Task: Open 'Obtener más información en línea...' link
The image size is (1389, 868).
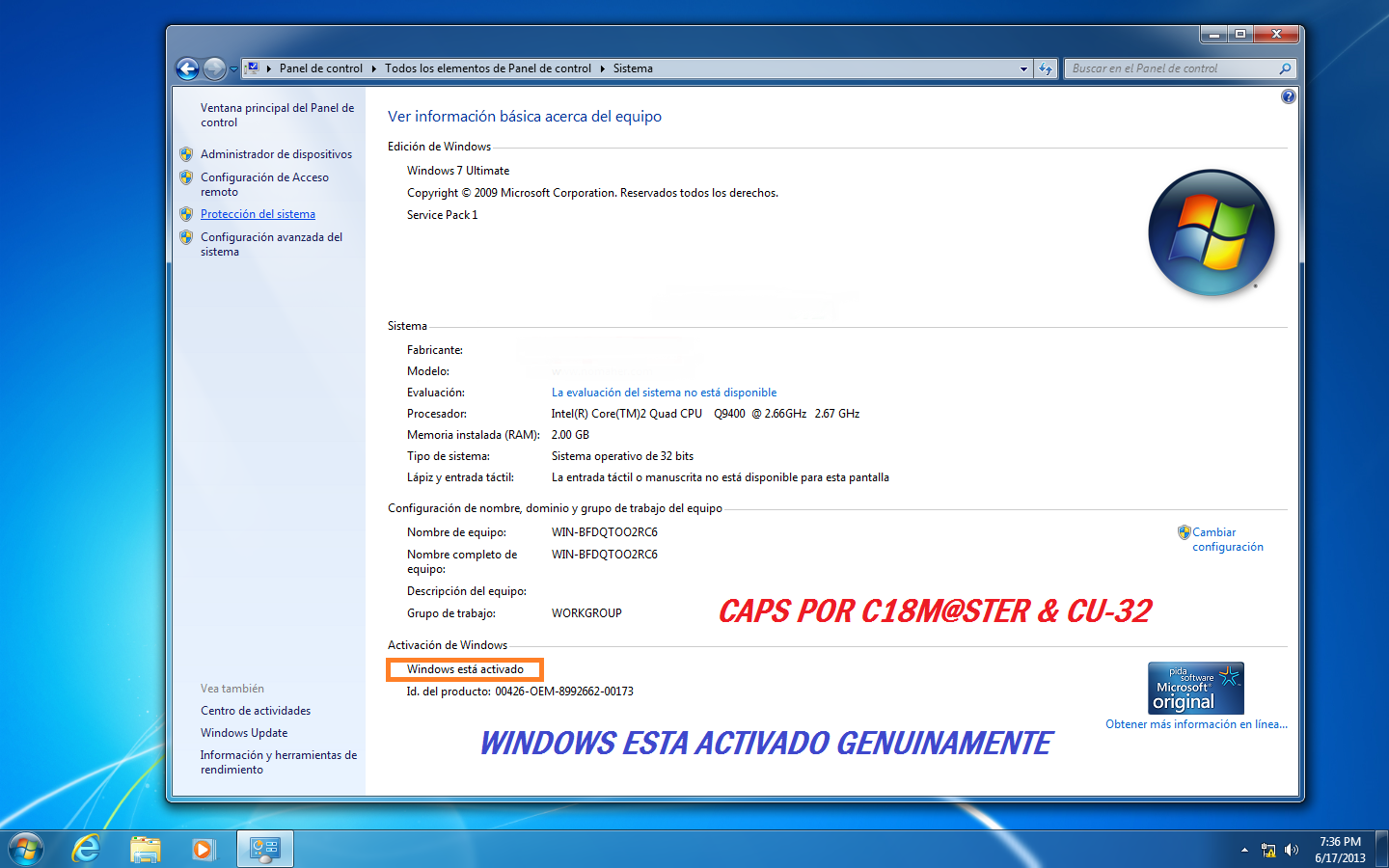Action: pos(1196,724)
